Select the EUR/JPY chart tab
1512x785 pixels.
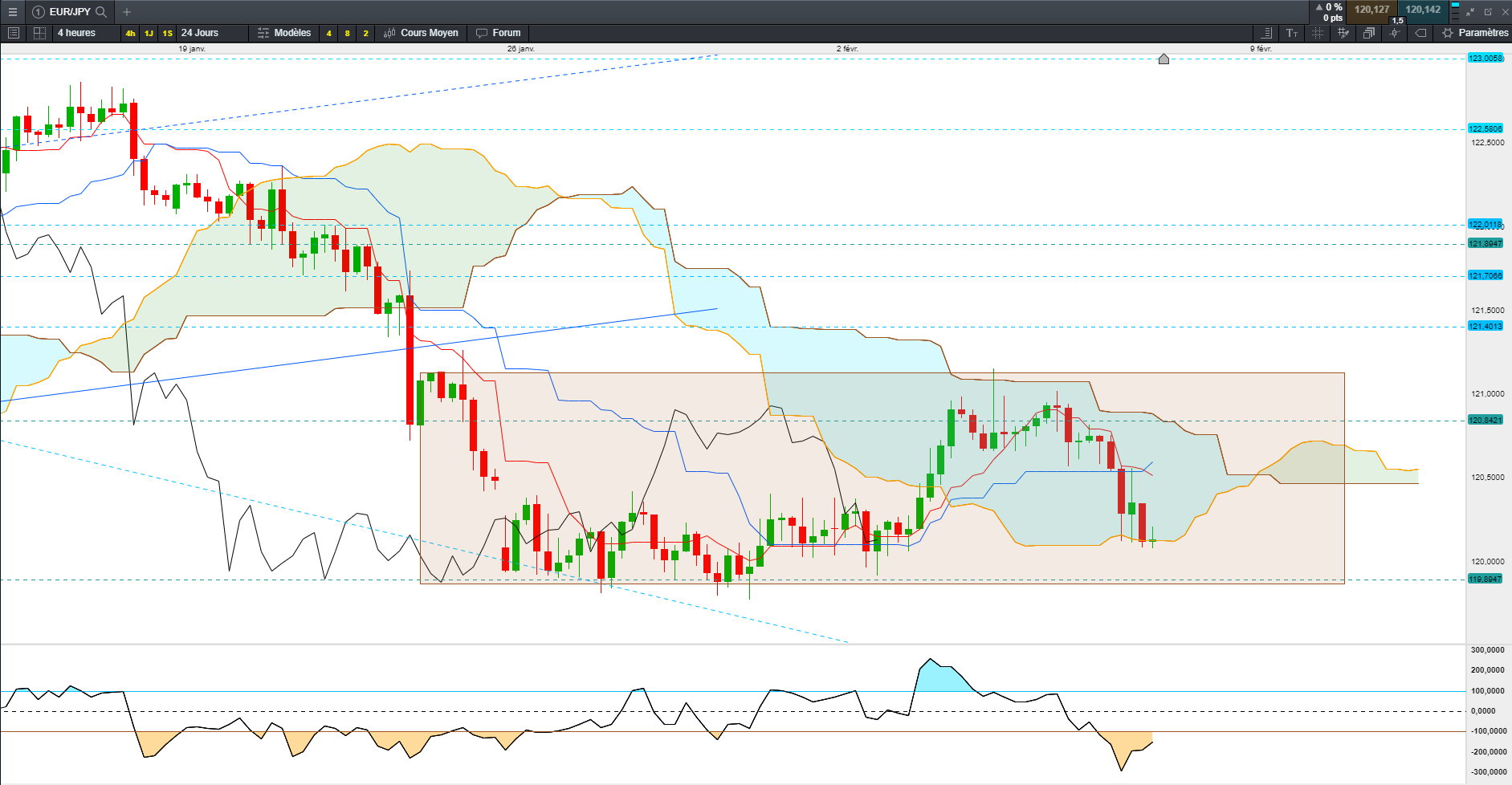69,12
